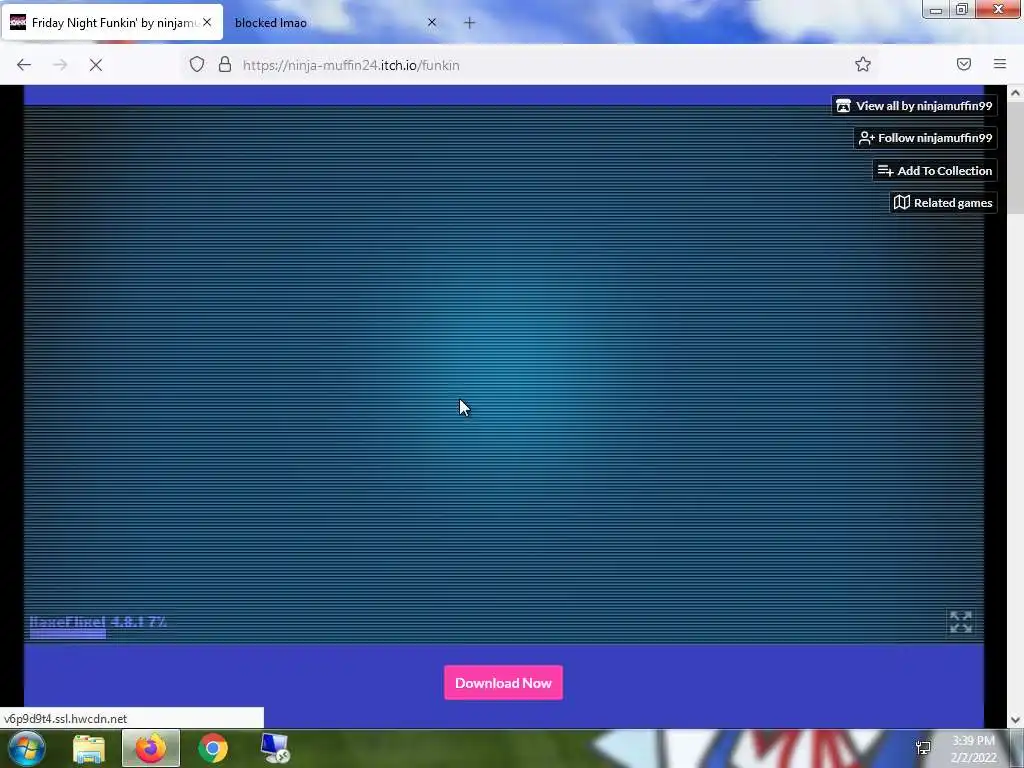Viewport: 1024px width, 768px height.
Task: Open the remote desktop taskbar icon
Action: [x=275, y=748]
